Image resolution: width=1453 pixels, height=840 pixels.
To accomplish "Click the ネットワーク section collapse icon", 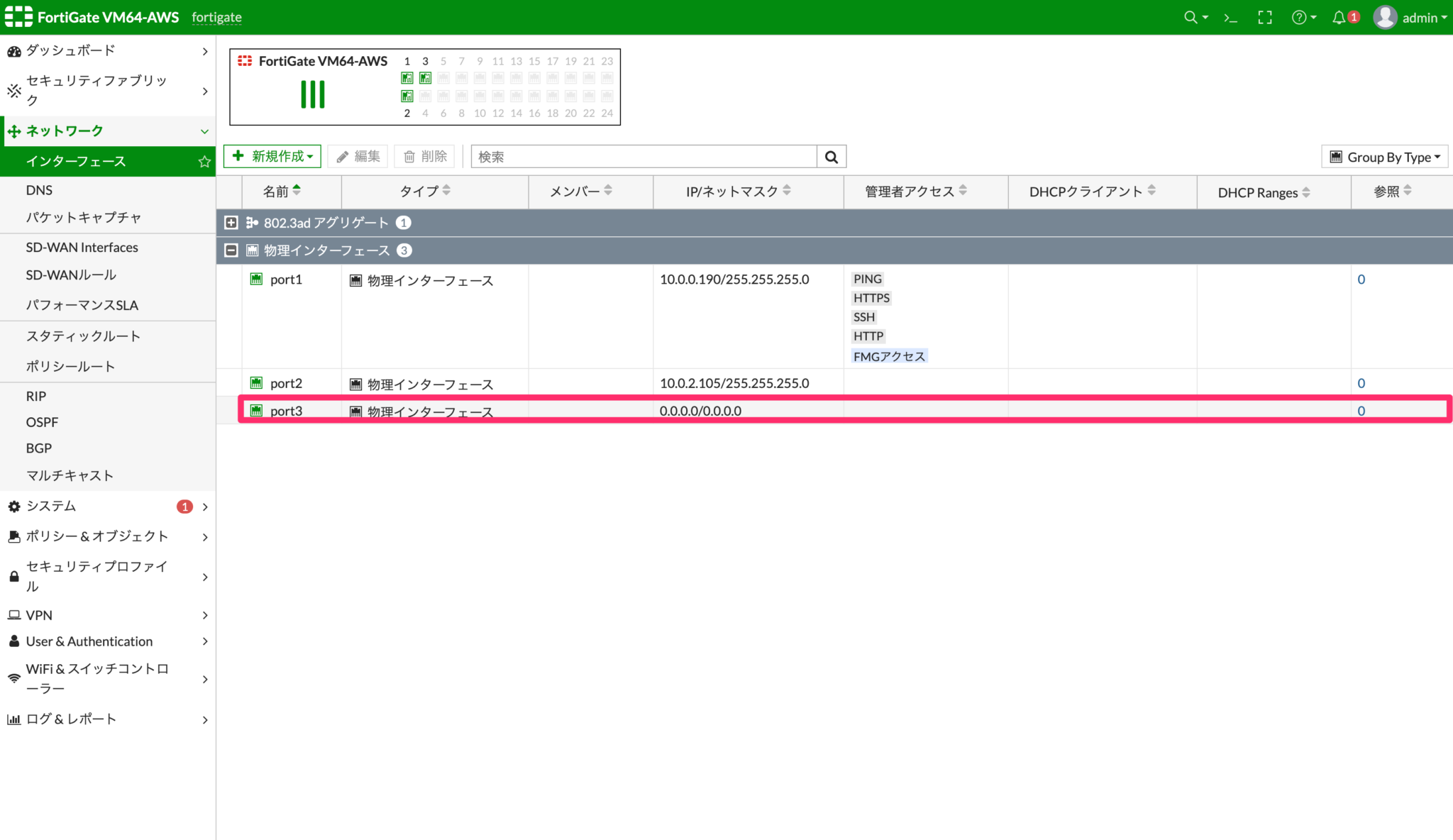I will [203, 131].
